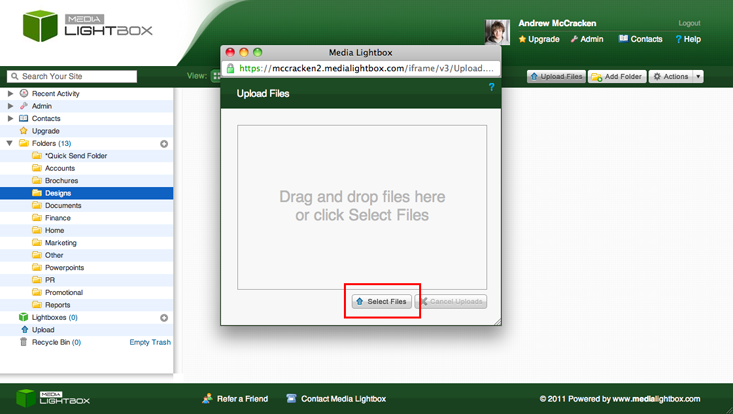Expand the Recent Activity tree node
733x414 pixels.
coord(11,94)
